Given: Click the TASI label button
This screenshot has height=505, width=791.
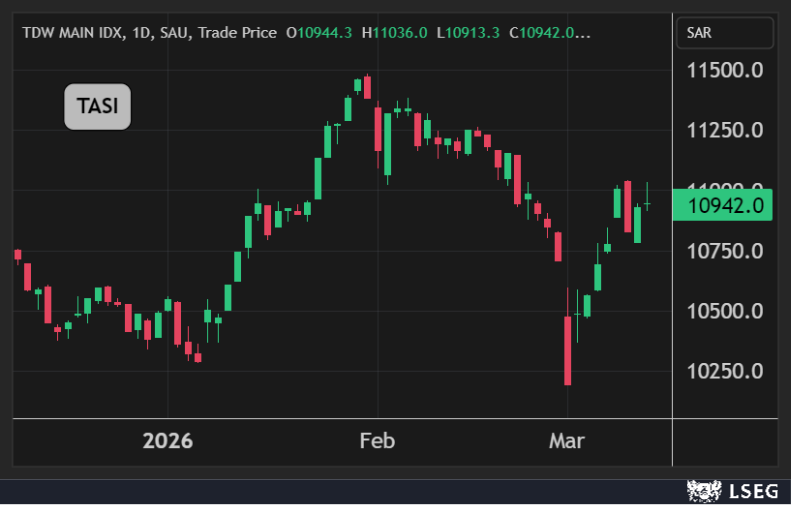Looking at the screenshot, I should pyautogui.click(x=98, y=107).
